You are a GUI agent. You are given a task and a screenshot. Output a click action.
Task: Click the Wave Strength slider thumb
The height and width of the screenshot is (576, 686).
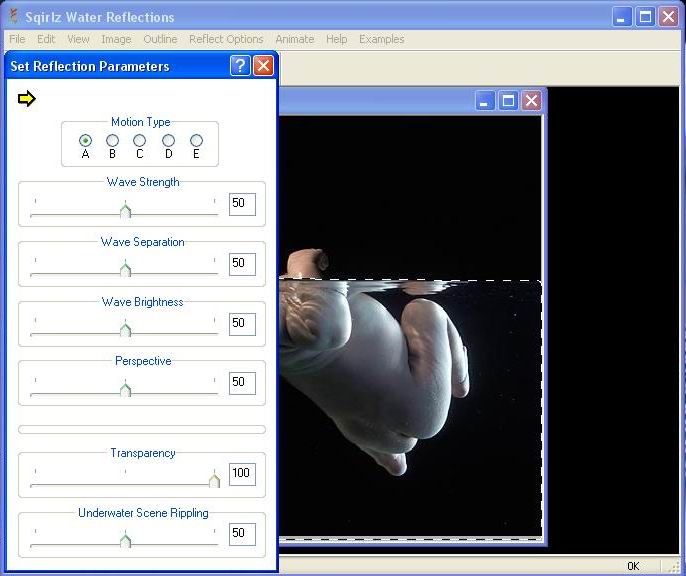click(x=126, y=210)
